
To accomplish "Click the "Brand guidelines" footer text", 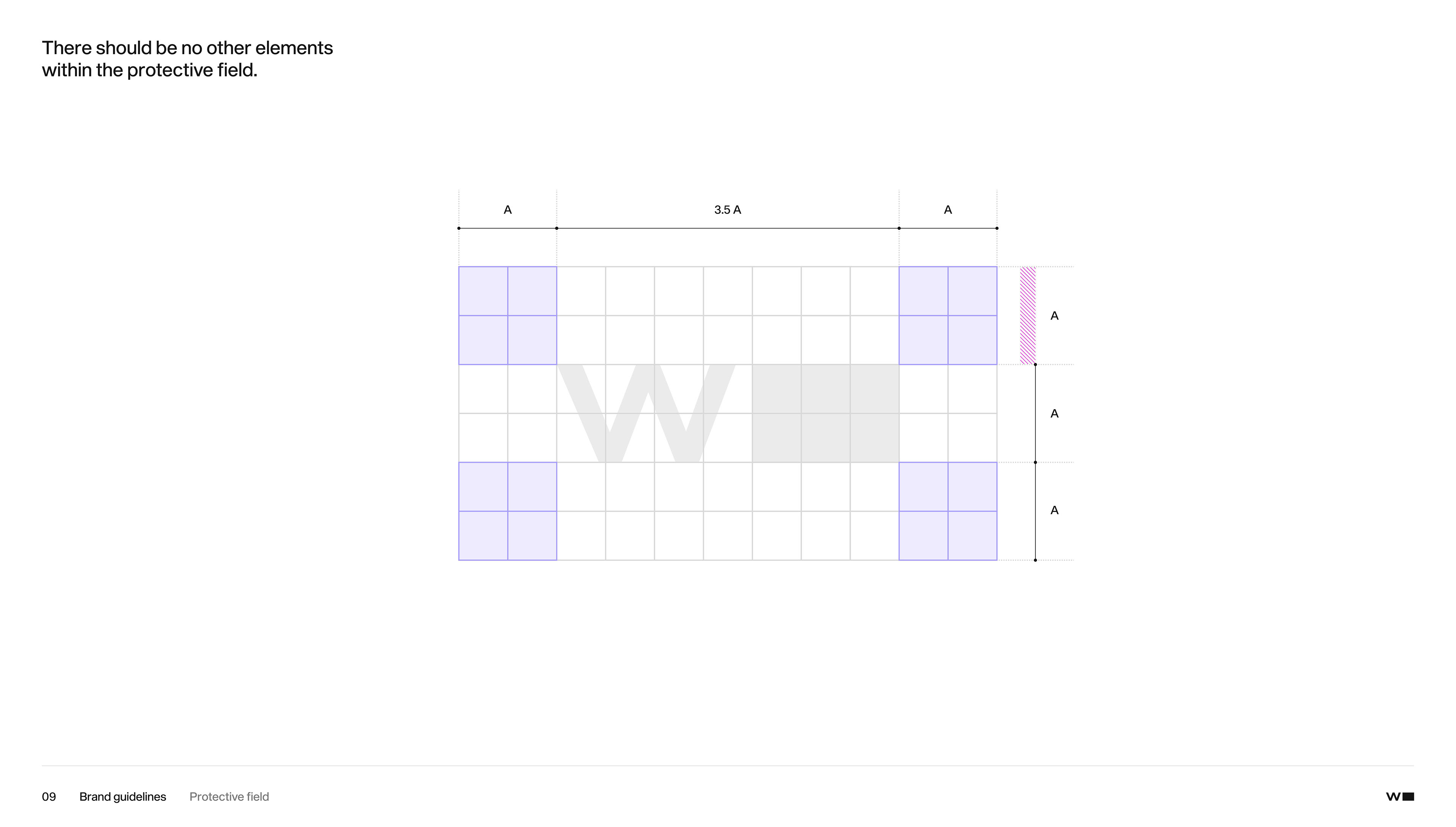I will pos(122,796).
